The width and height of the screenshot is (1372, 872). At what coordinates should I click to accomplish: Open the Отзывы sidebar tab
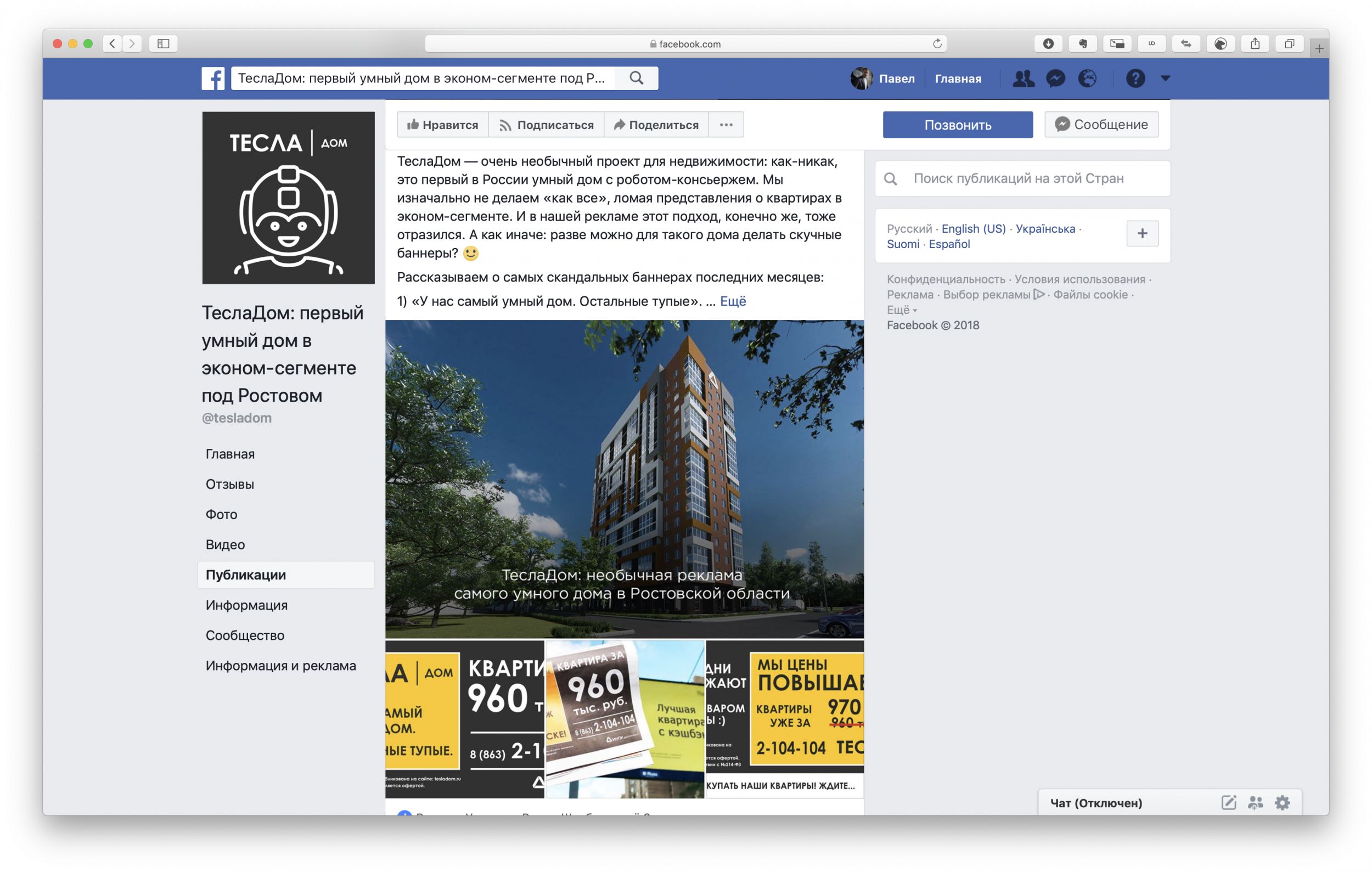[229, 484]
